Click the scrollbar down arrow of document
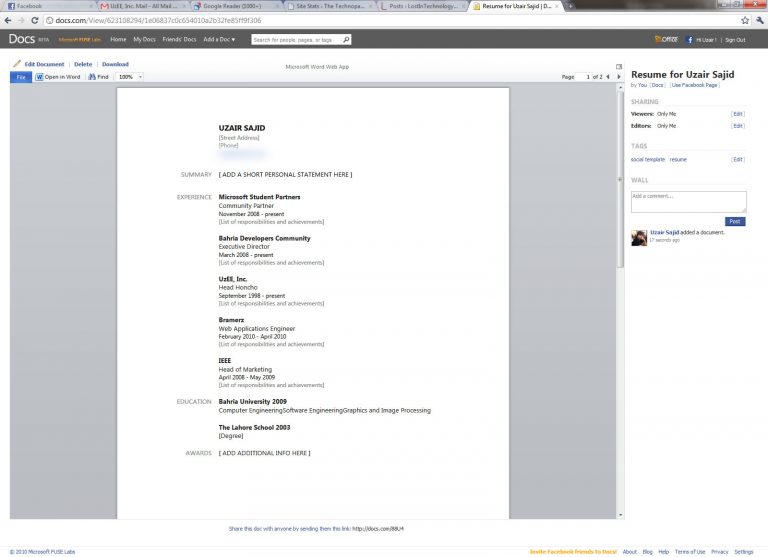This screenshot has height=557, width=768. (621, 515)
